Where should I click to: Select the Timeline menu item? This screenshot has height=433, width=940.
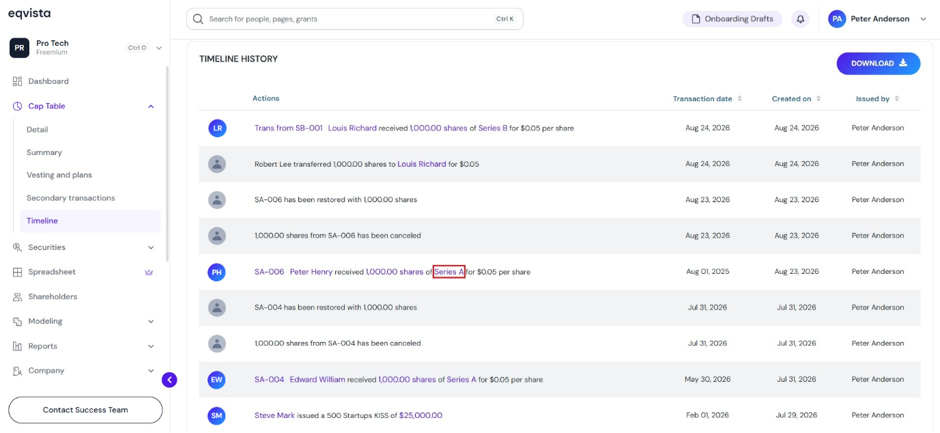(x=90, y=221)
